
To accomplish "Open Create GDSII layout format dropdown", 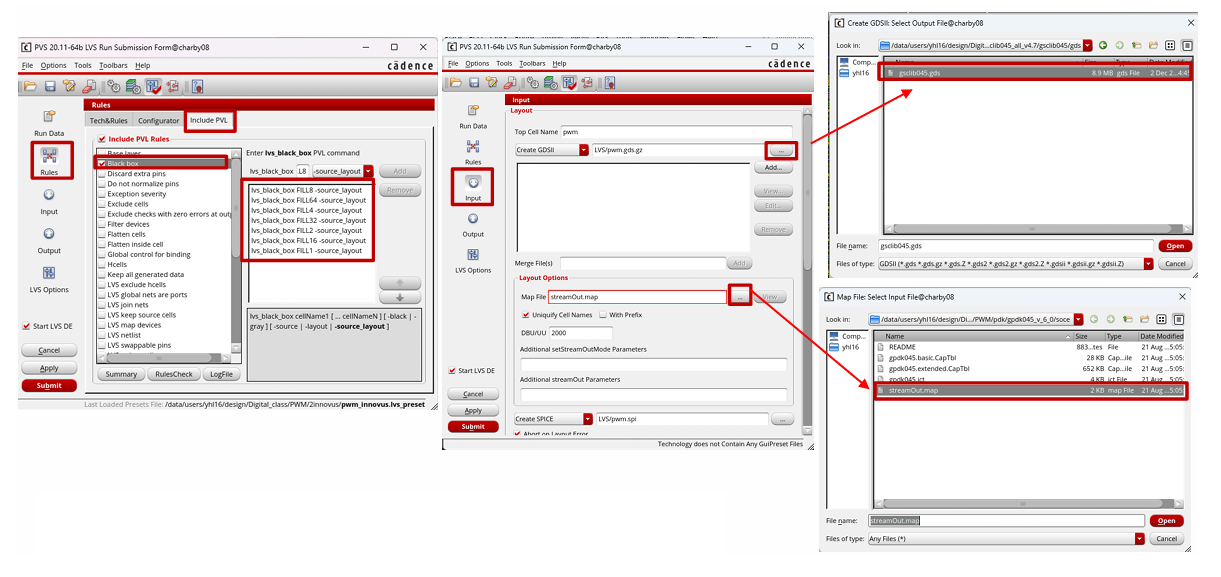I will (x=584, y=150).
